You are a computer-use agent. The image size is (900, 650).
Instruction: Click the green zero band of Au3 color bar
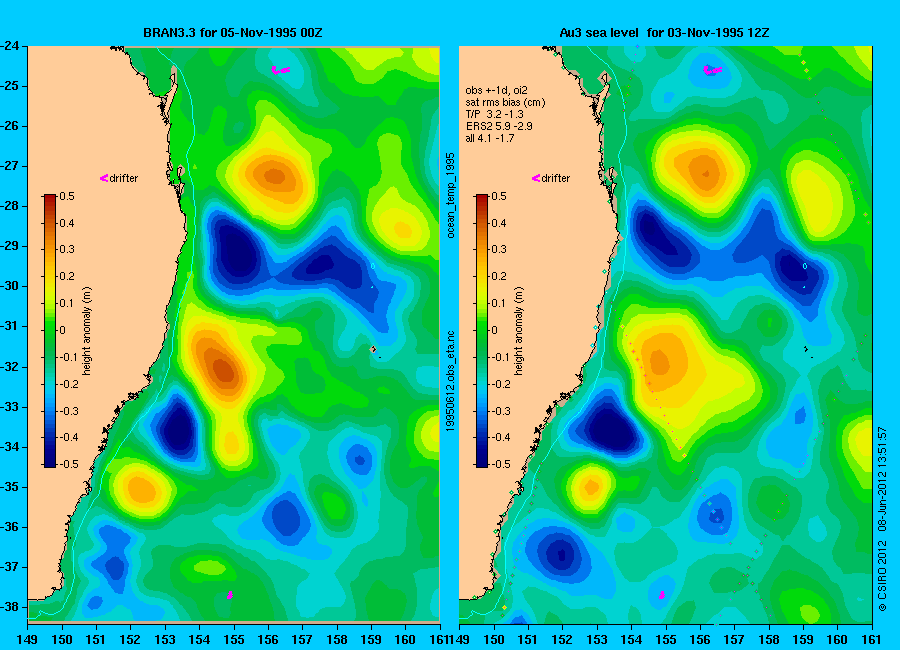[x=482, y=331]
